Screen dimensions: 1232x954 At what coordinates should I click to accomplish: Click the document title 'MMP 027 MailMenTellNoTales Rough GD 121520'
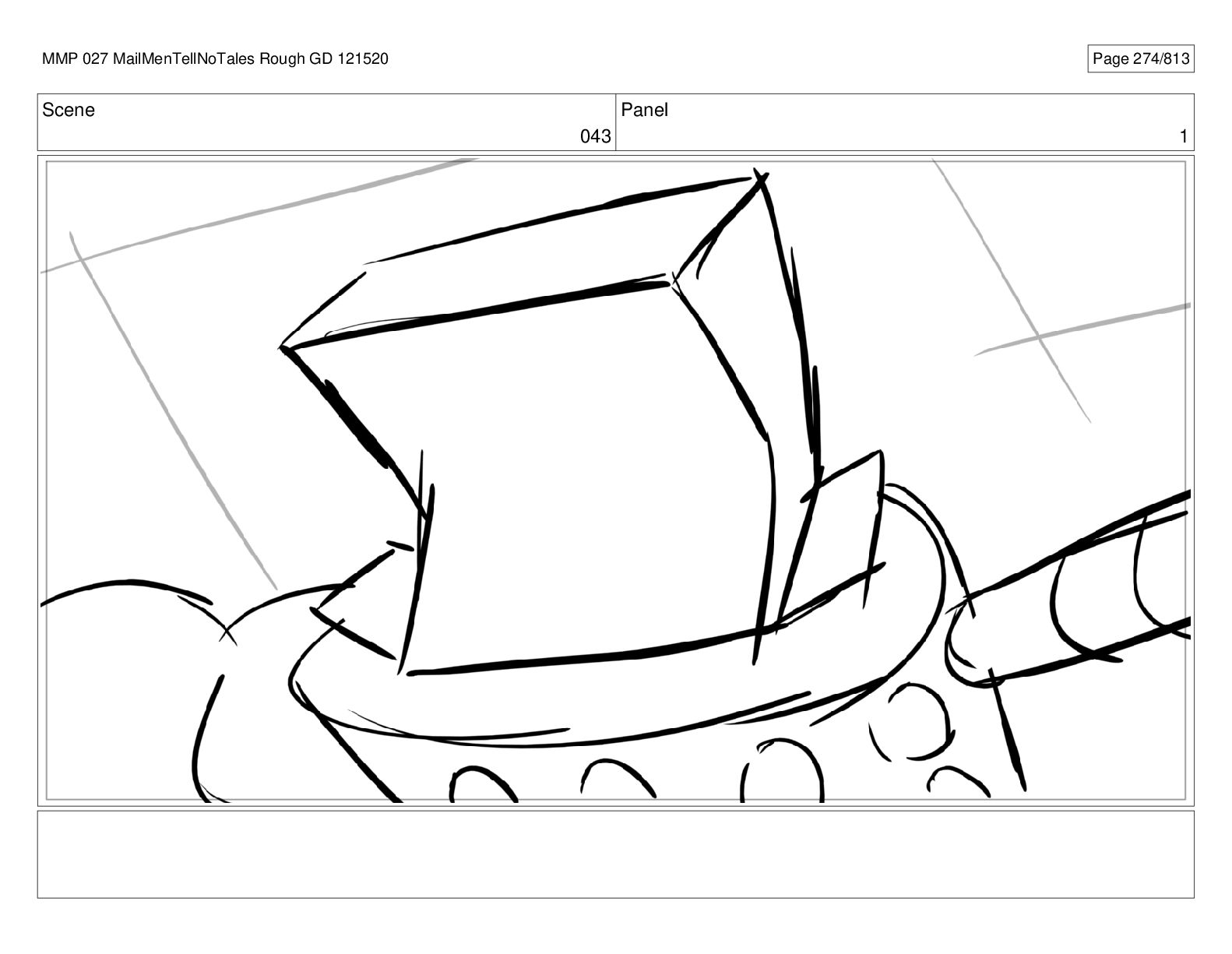215,59
